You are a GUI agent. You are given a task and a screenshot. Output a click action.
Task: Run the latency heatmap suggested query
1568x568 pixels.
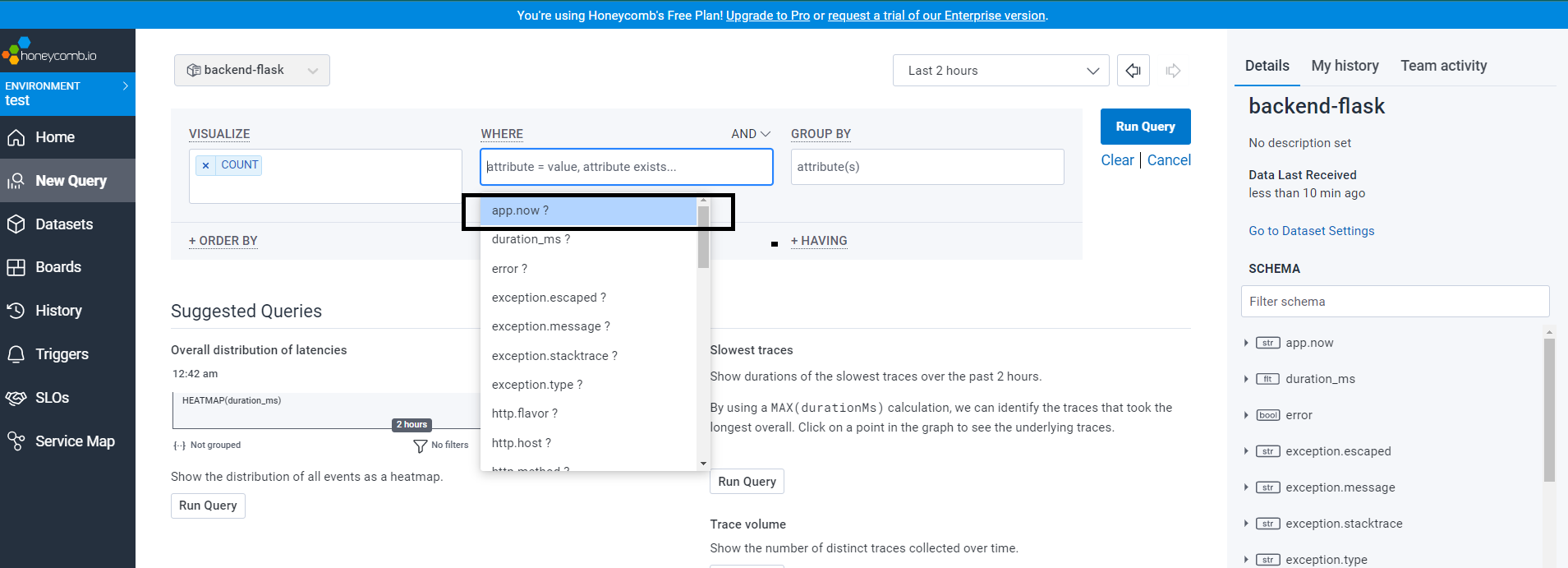tap(208, 506)
